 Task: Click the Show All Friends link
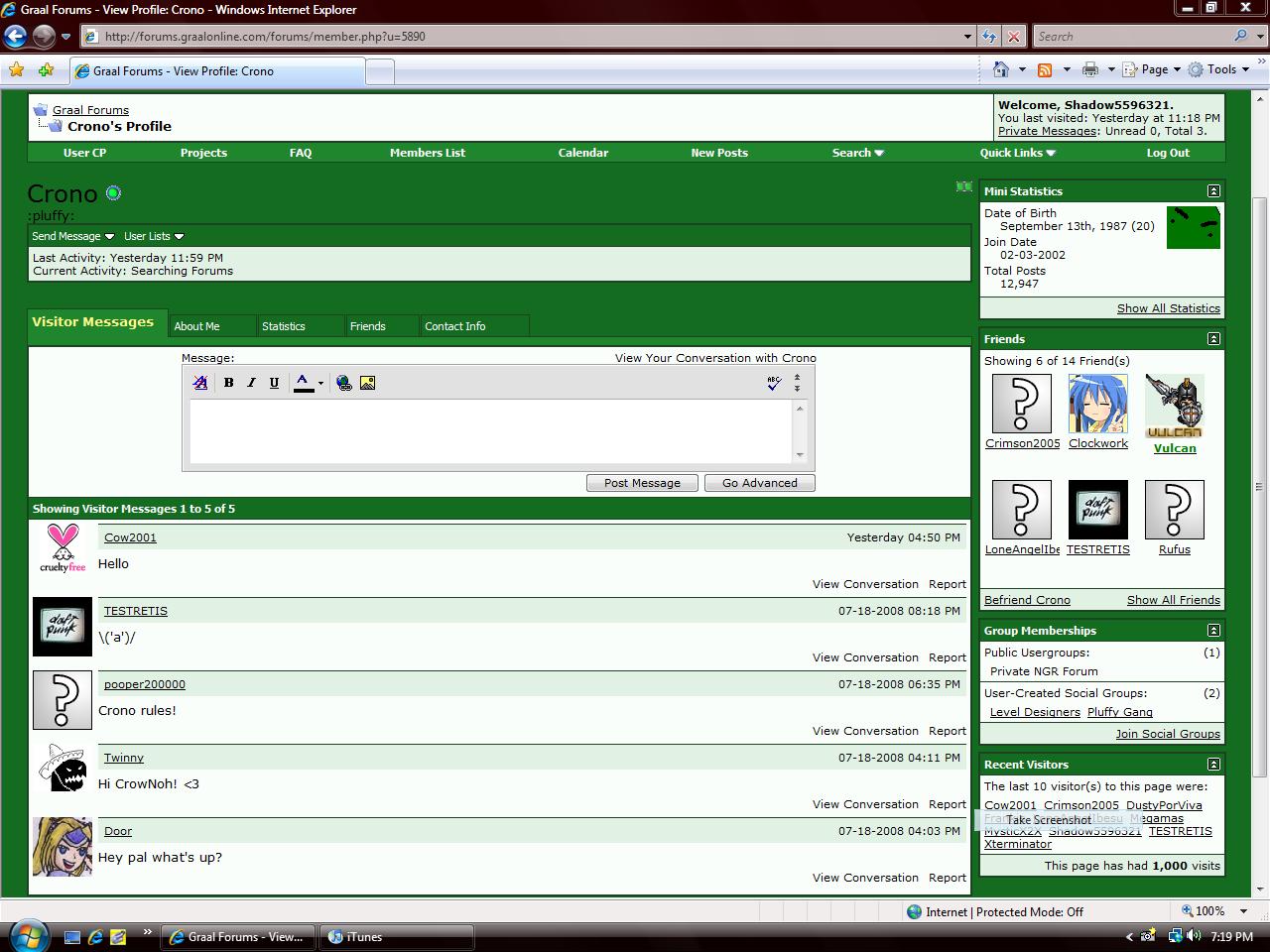click(1174, 600)
